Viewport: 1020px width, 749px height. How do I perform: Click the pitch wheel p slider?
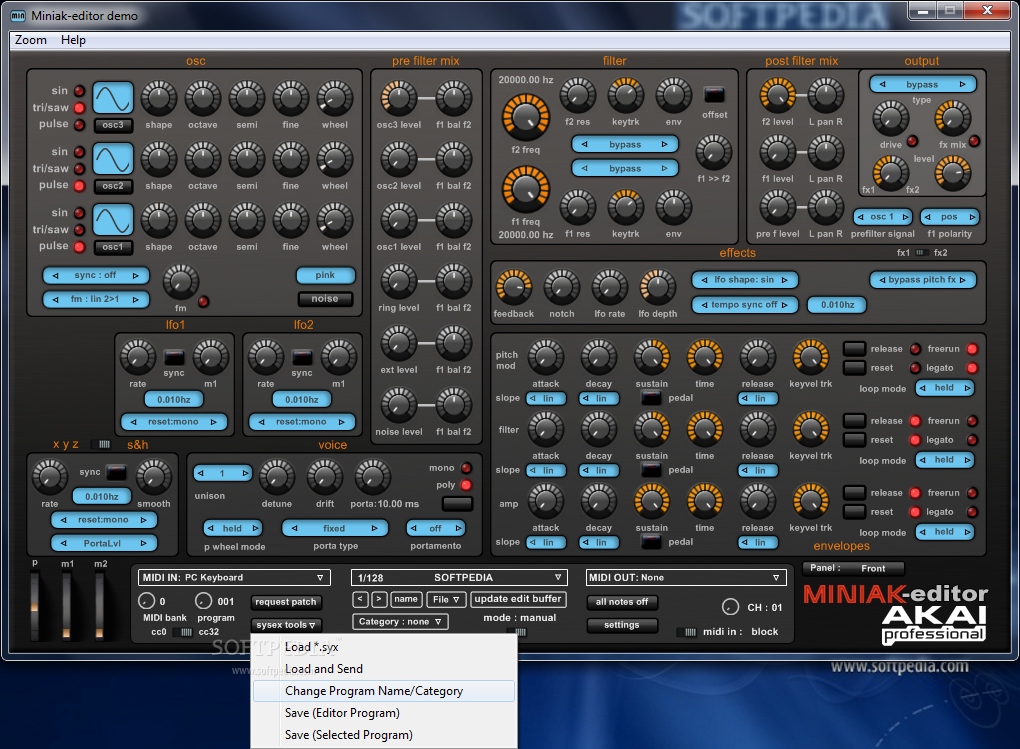click(34, 605)
